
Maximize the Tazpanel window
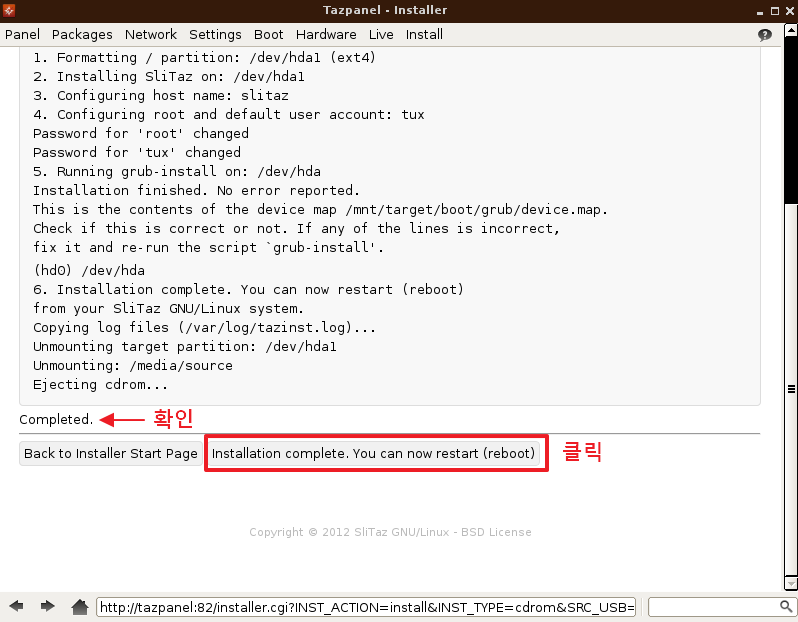click(x=775, y=11)
